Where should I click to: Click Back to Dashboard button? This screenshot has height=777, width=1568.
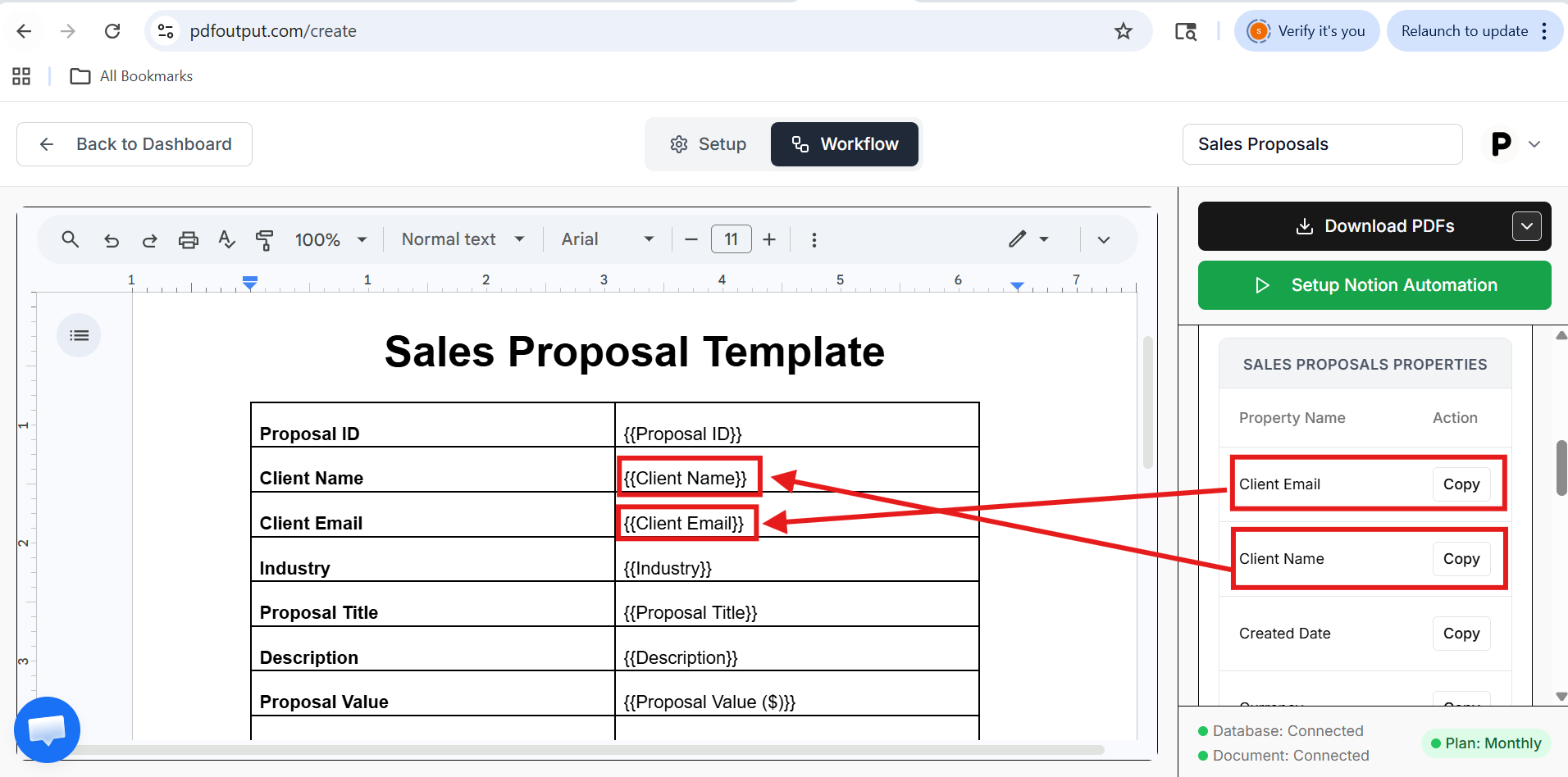[x=134, y=144]
